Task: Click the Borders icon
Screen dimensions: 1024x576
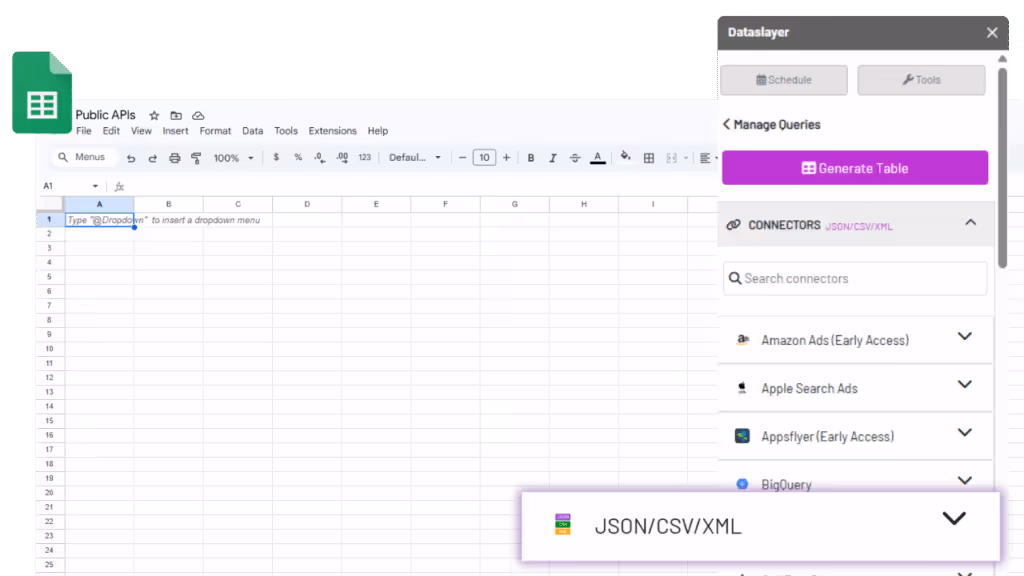Action: [648, 157]
